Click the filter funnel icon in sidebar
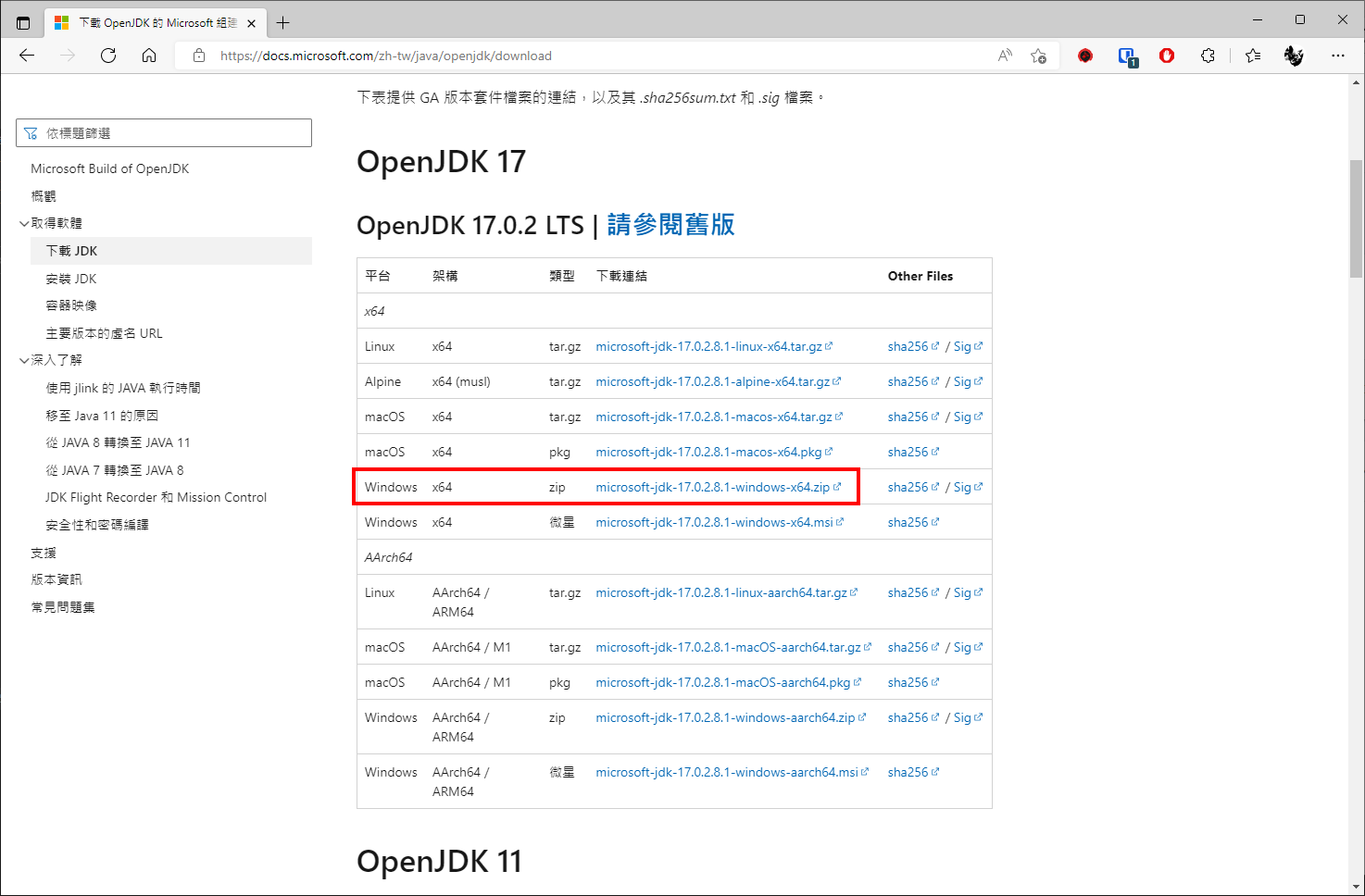 pos(31,133)
